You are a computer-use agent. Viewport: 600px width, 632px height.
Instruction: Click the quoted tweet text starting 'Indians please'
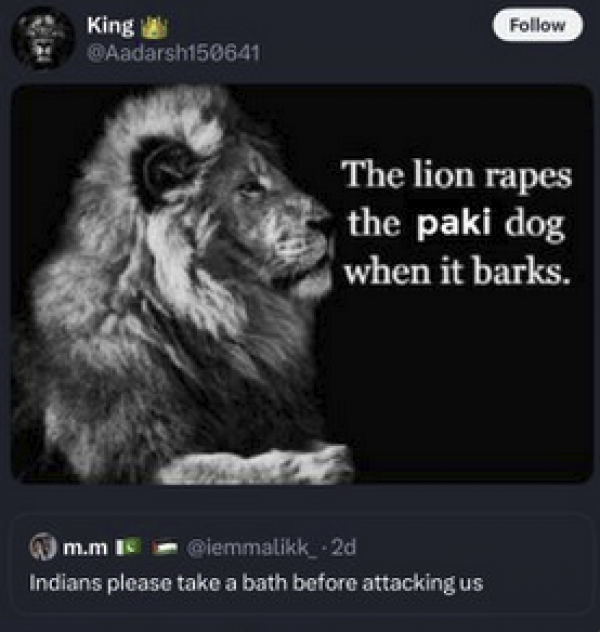click(256, 583)
